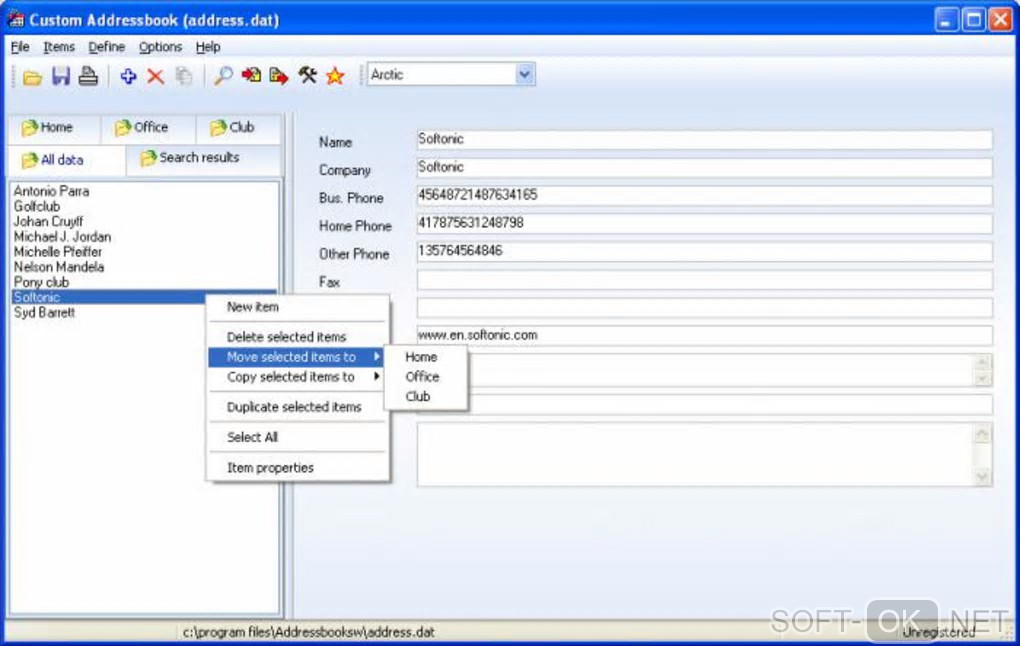Switch to the Office tab
Screen dimensions: 1020x646
pos(148,128)
